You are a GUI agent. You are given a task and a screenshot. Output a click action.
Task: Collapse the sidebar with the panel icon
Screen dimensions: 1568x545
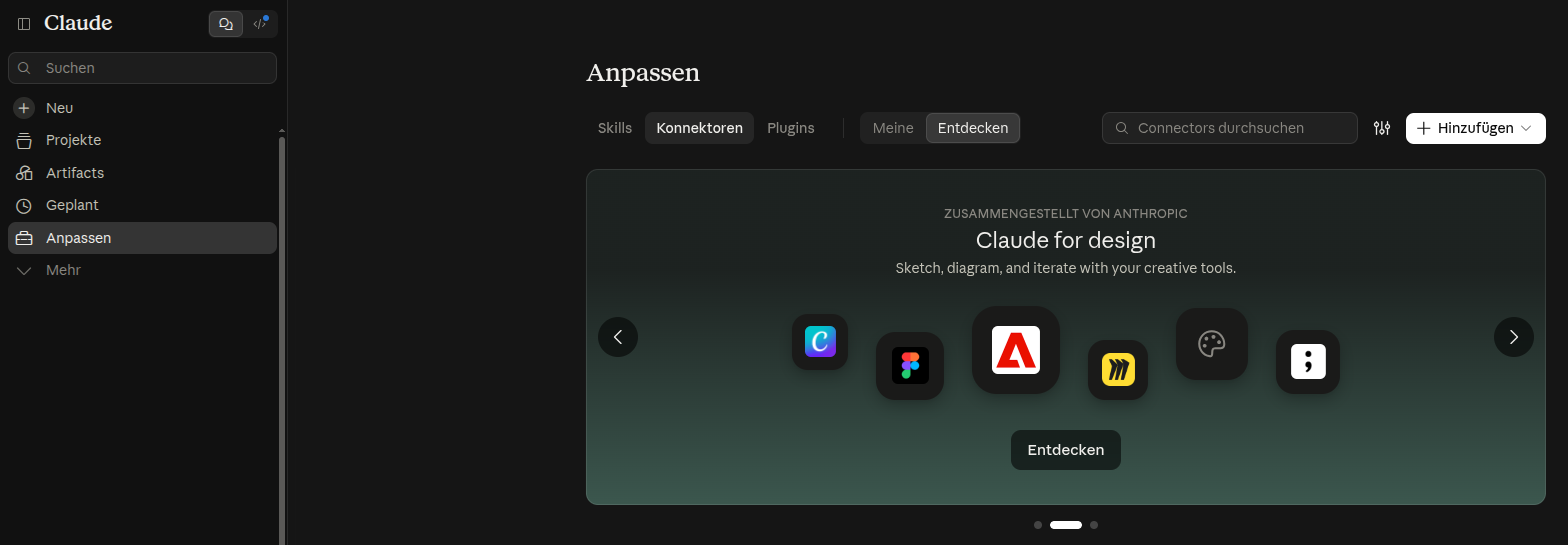(24, 24)
